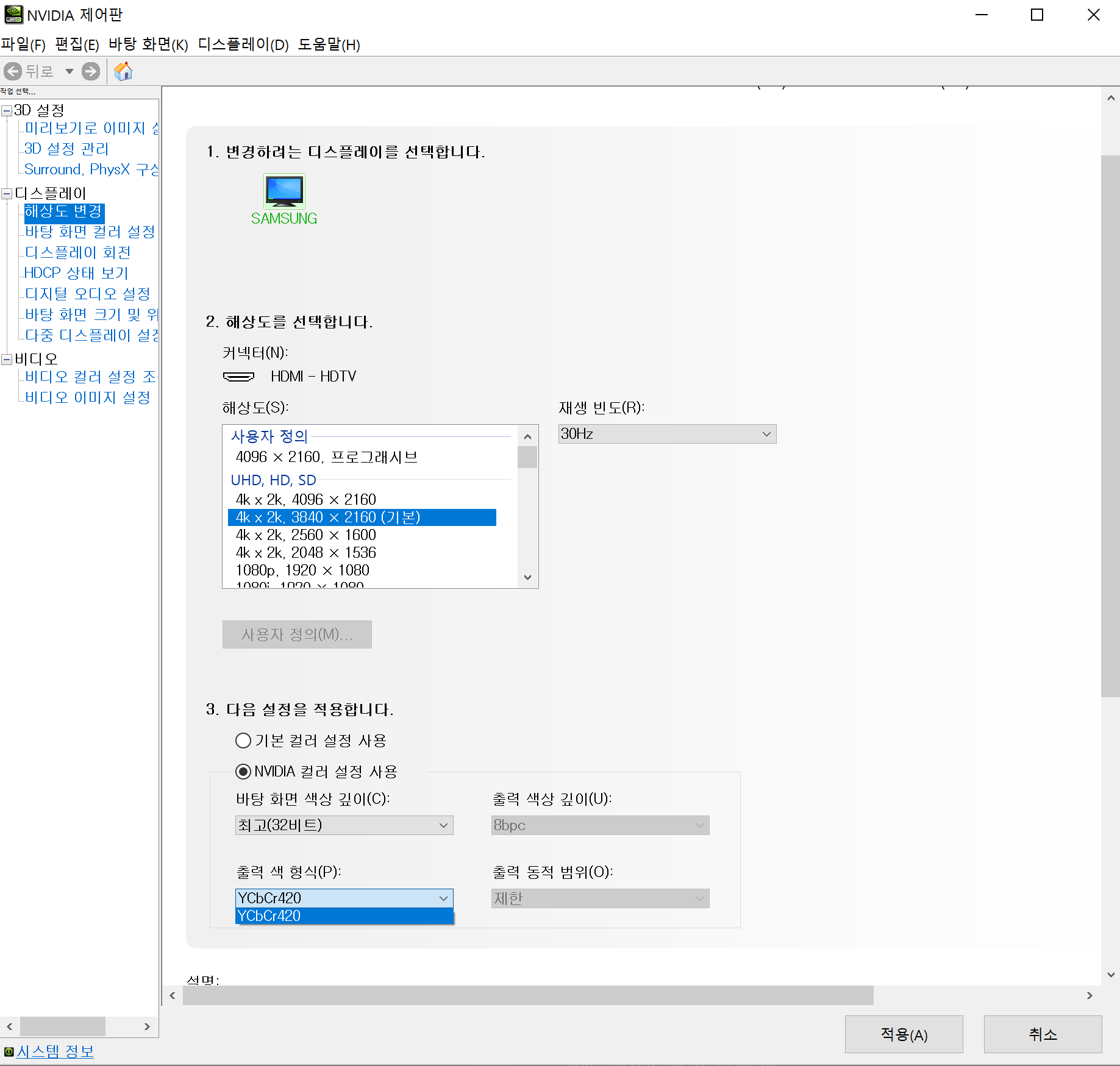
Task: Click the NVIDIA logo in title bar
Action: 13,15
